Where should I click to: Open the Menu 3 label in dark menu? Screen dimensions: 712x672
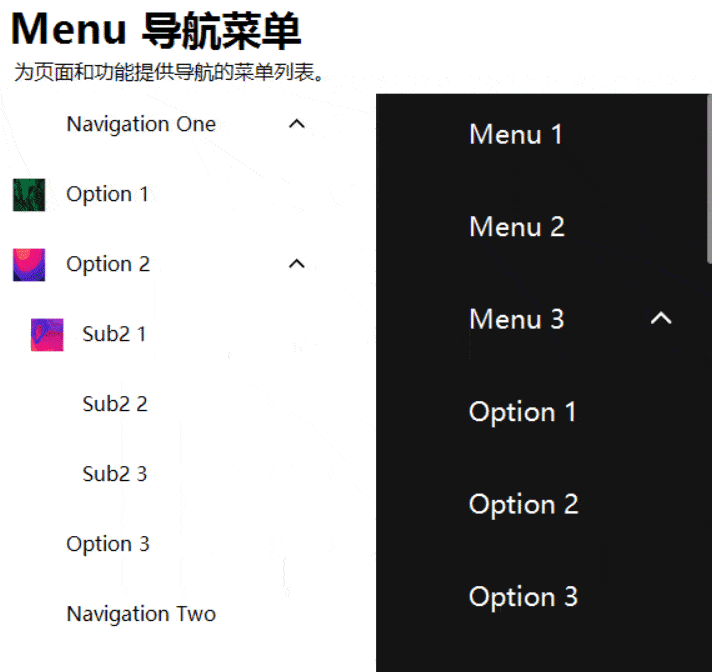(x=517, y=319)
